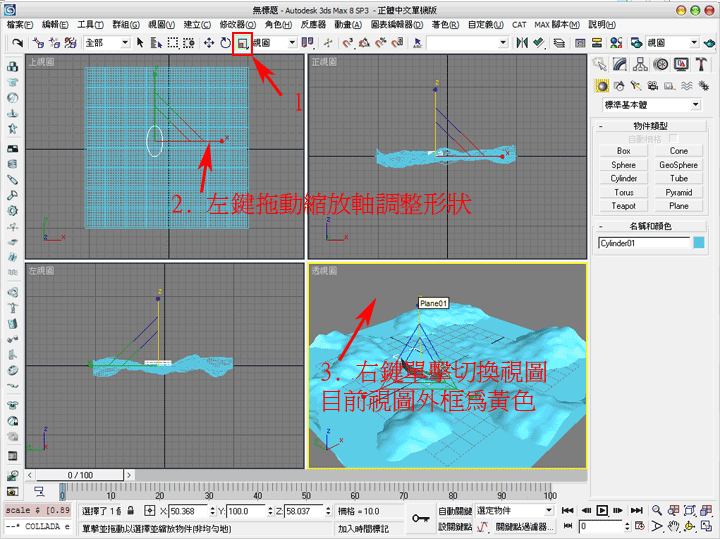Open the Hierarchy command panel tab
This screenshot has width=720, height=539.
click(x=640, y=64)
